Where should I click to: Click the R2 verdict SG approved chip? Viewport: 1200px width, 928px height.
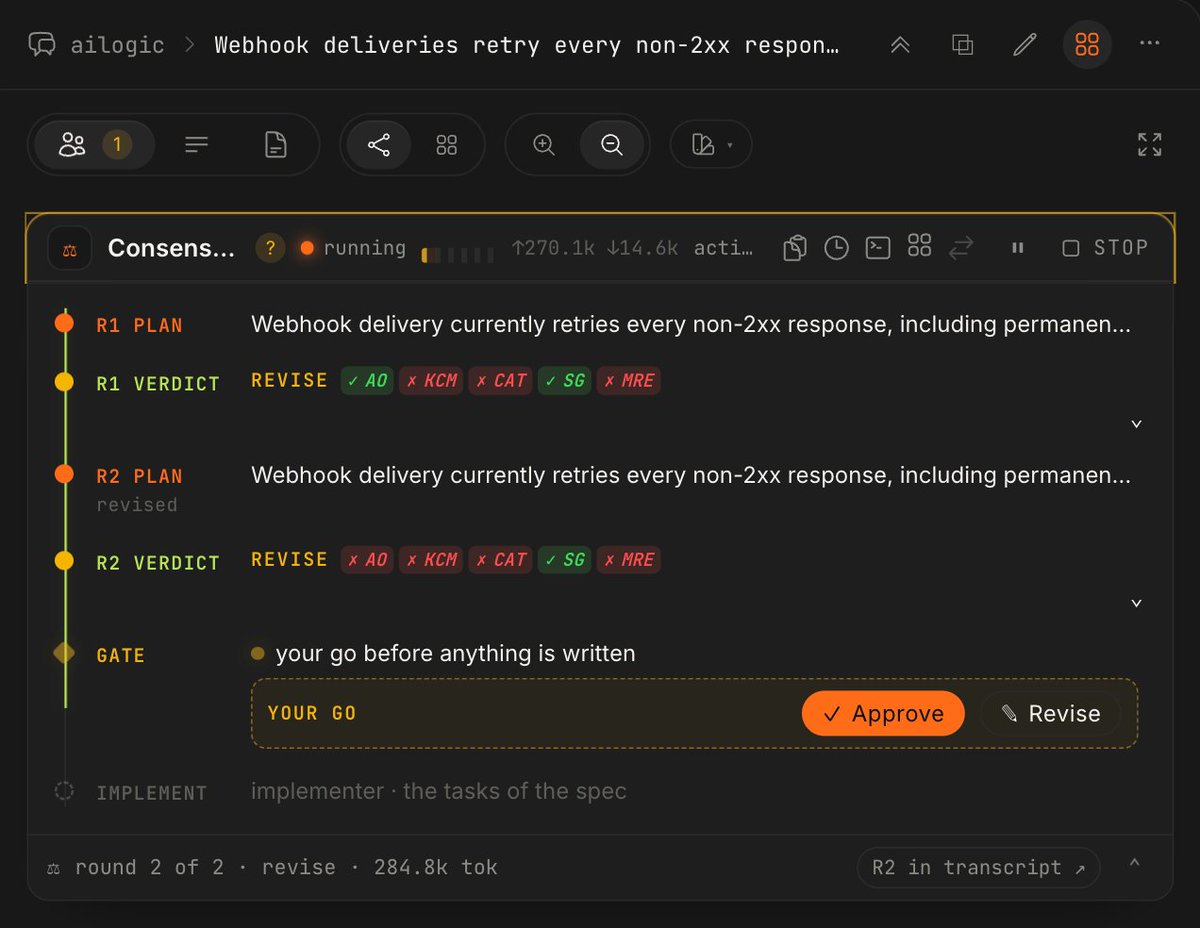pyautogui.click(x=565, y=560)
